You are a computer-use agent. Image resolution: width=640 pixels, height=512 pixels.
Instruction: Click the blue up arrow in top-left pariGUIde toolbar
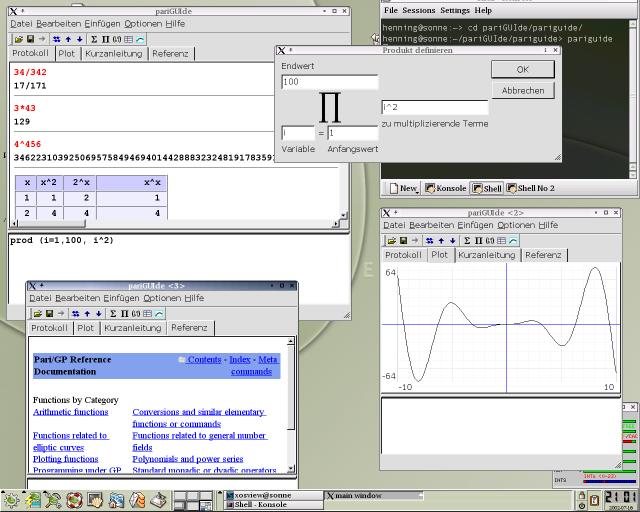[x=68, y=38]
